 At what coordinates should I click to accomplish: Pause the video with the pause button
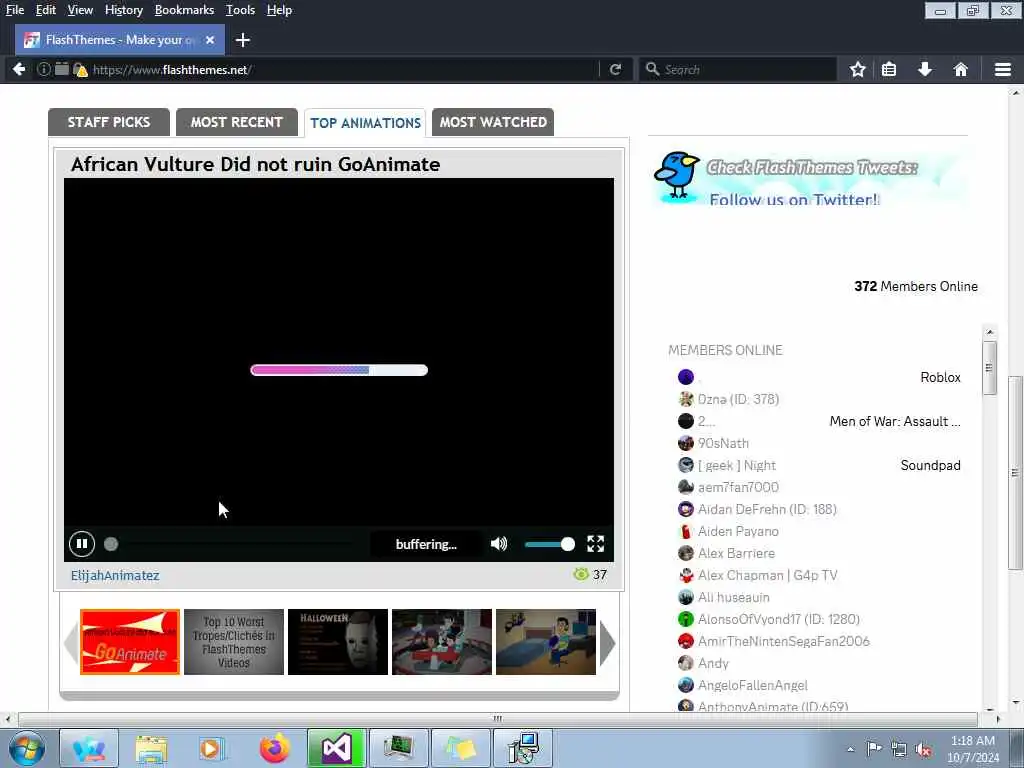click(82, 543)
